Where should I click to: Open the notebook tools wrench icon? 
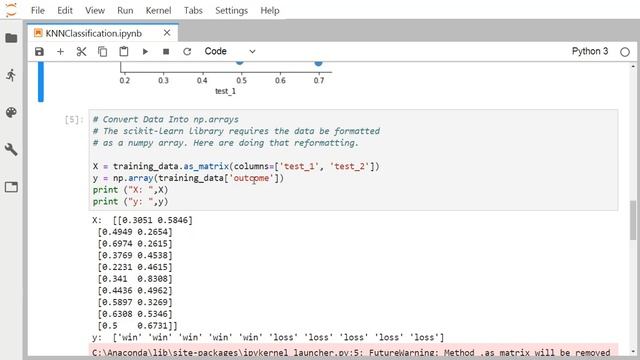(x=11, y=149)
